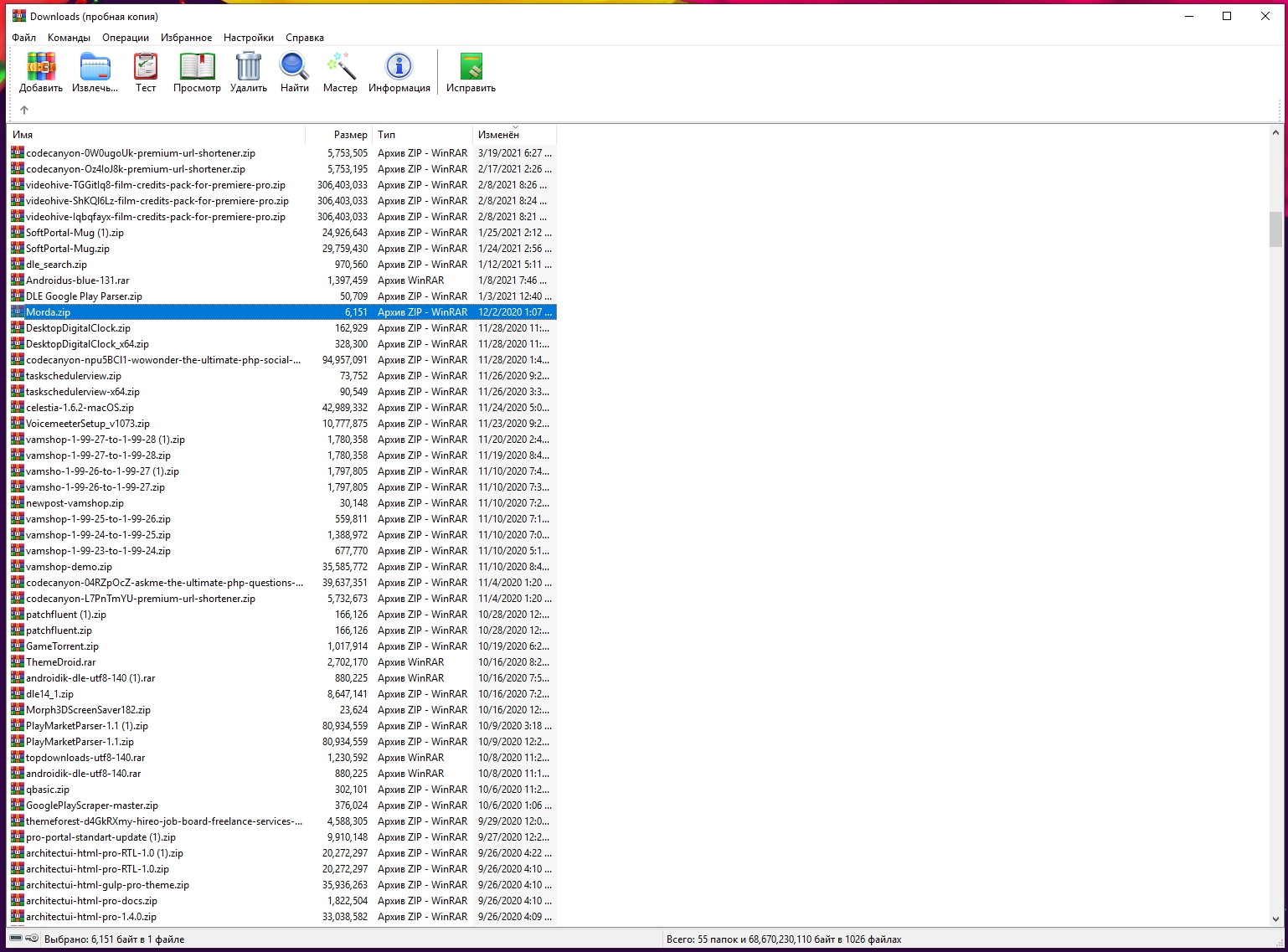Screen dimensions: 1288x952
Task: Select DesktopDigitalClock.zip
Action: (x=283, y=328)
